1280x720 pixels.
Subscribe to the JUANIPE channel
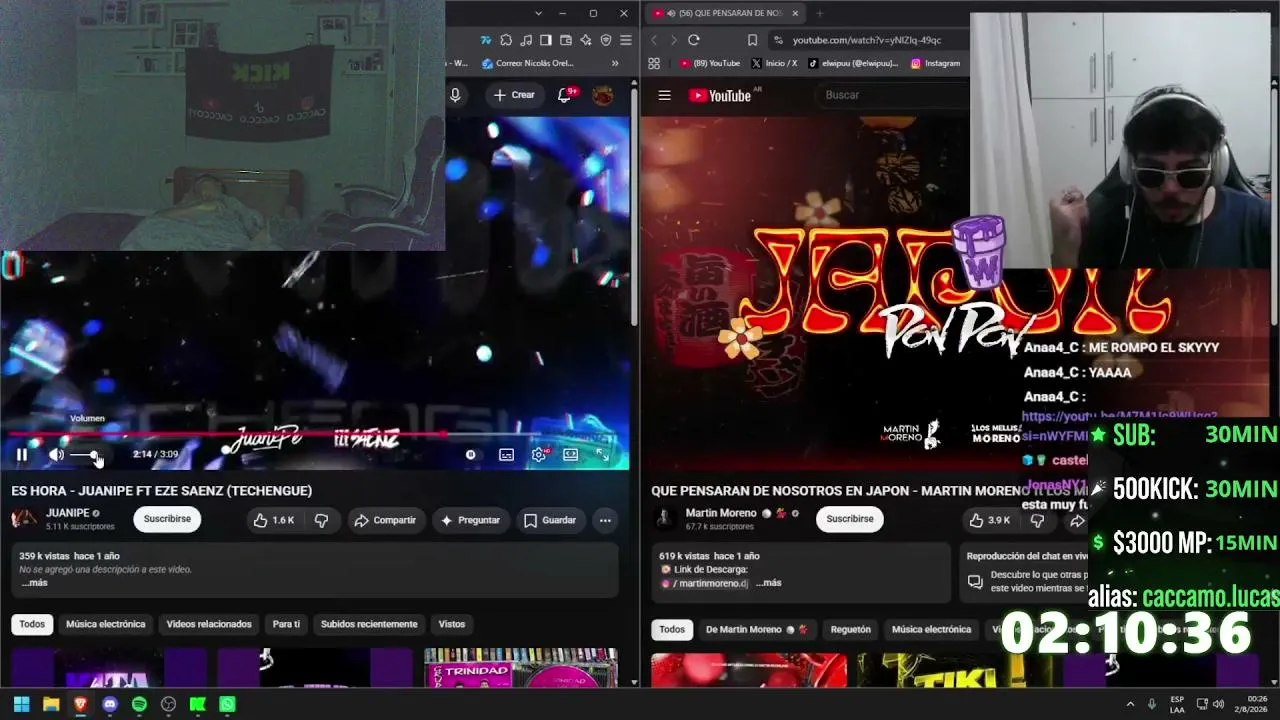(167, 519)
